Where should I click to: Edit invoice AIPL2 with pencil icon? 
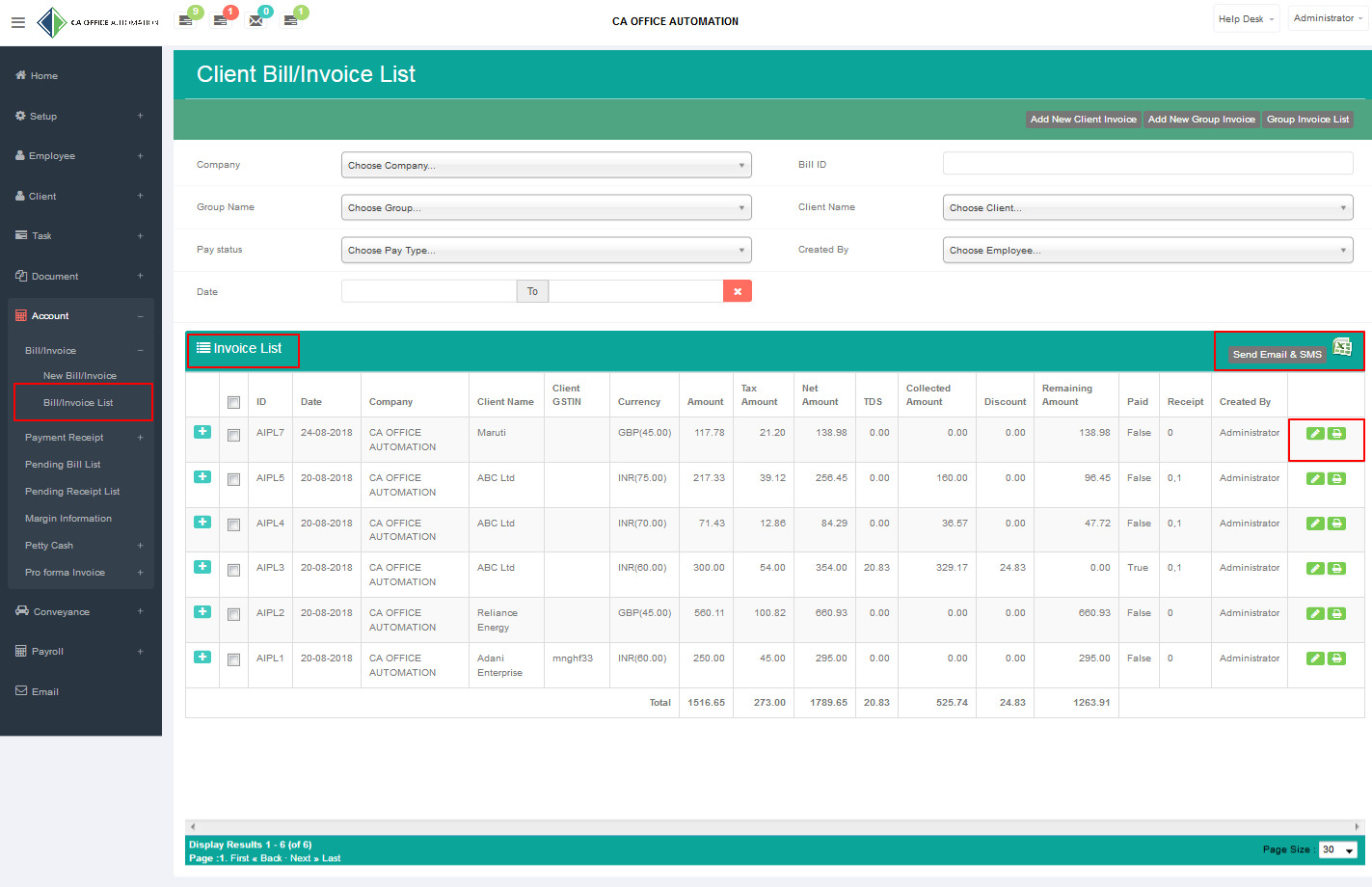(1315, 613)
